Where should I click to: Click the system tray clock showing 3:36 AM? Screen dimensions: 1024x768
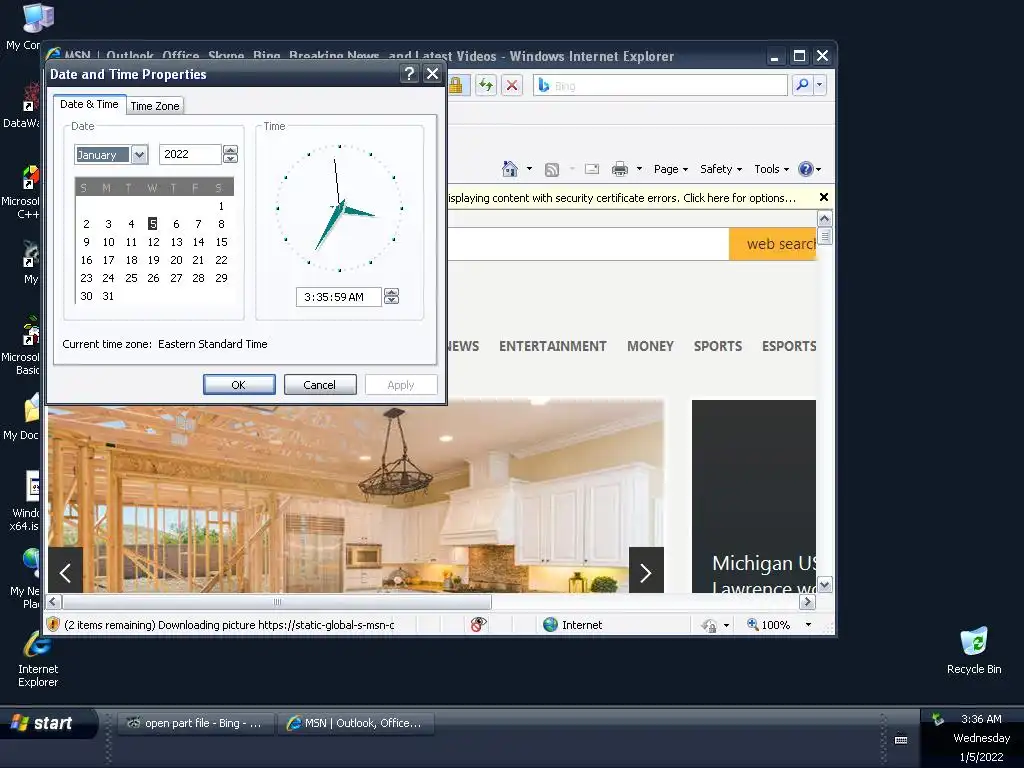point(981,718)
